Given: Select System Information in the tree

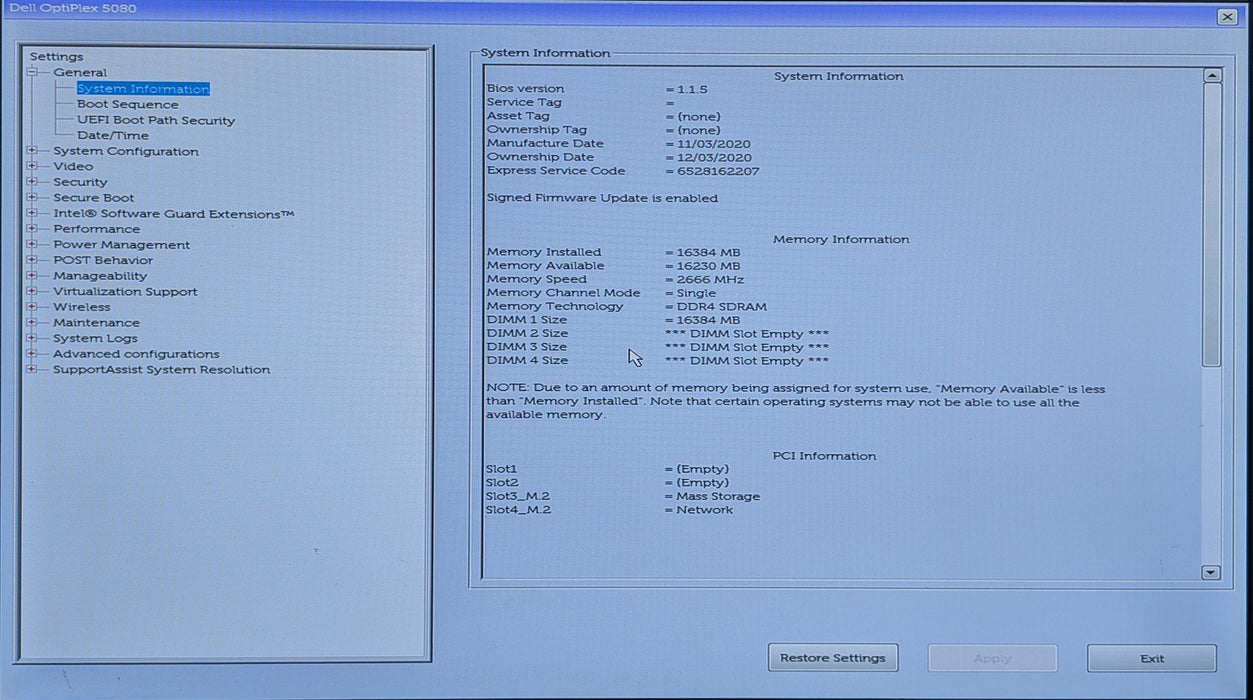Looking at the screenshot, I should click(x=143, y=89).
